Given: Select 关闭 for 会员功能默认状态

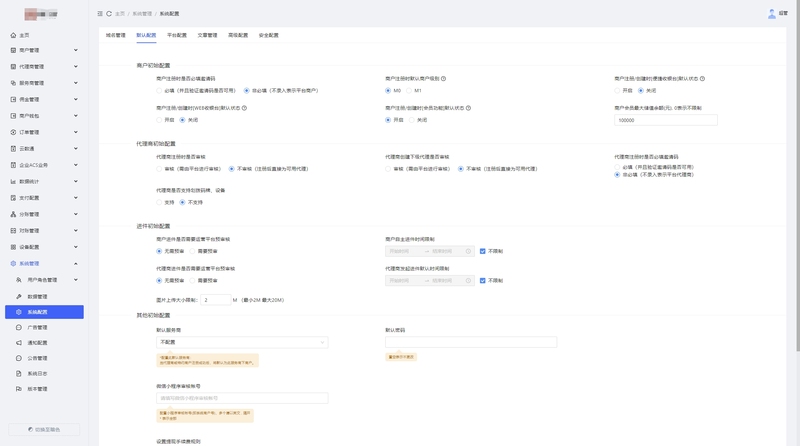Looking at the screenshot, I should coord(412,120).
